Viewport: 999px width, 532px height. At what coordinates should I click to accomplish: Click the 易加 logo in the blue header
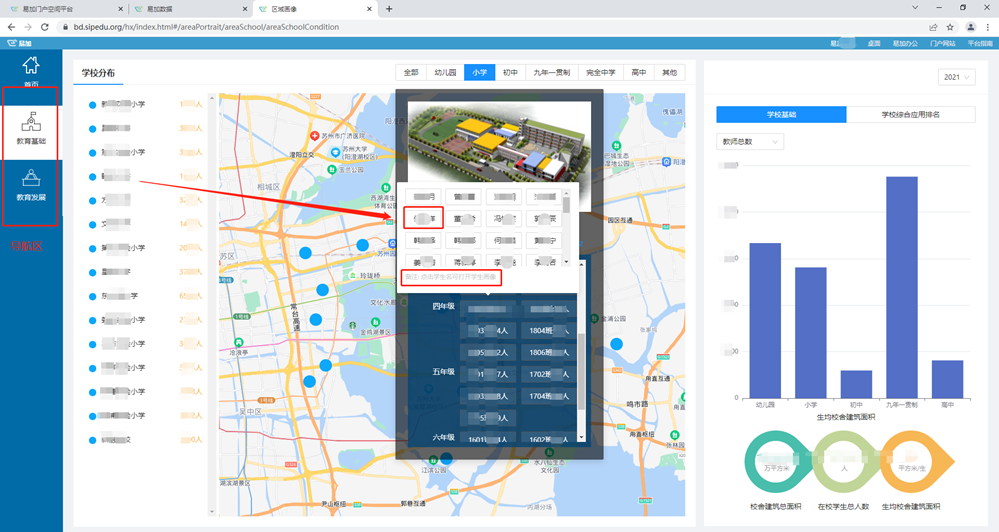pyautogui.click(x=19, y=43)
